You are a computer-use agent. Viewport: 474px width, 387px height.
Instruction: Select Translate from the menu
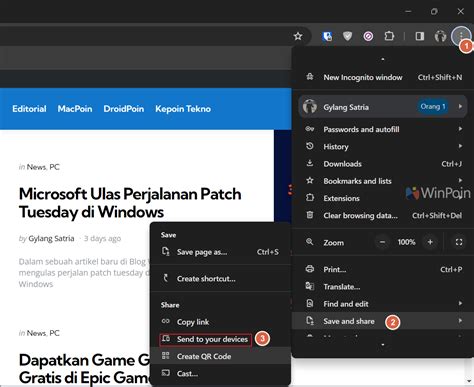(x=383, y=287)
